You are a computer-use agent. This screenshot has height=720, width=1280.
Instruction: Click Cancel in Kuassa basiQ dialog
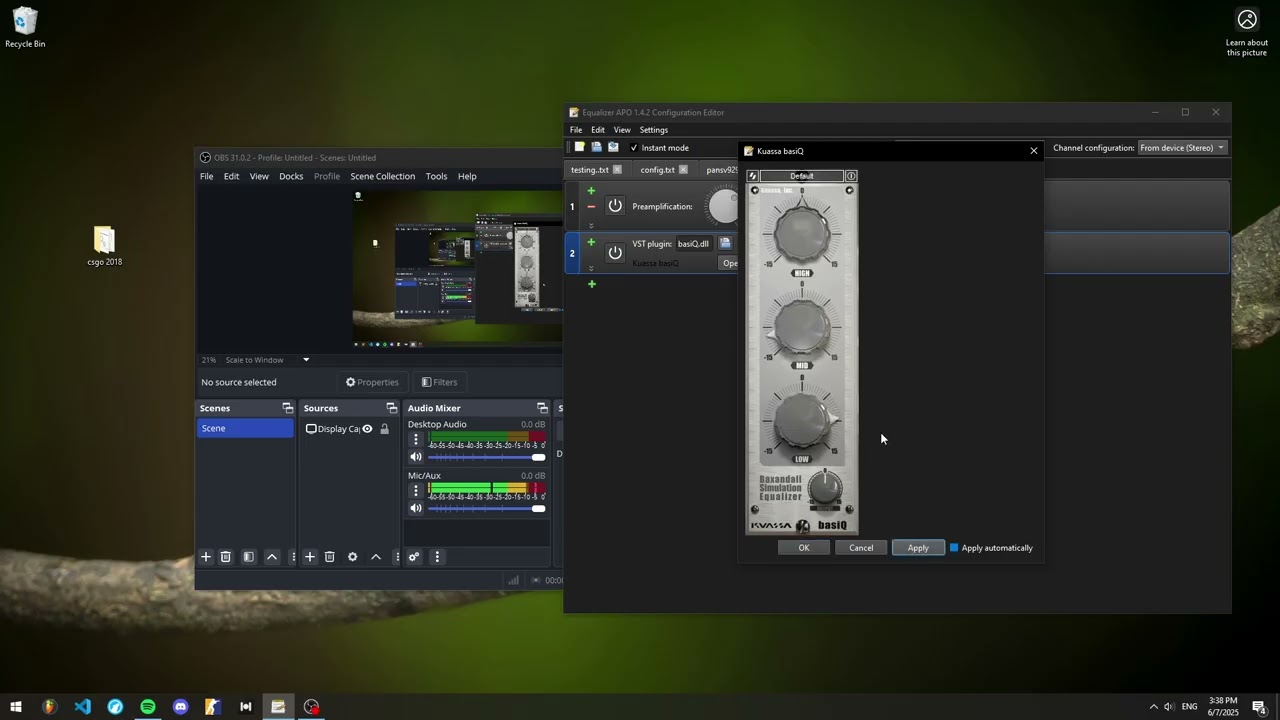tap(861, 548)
